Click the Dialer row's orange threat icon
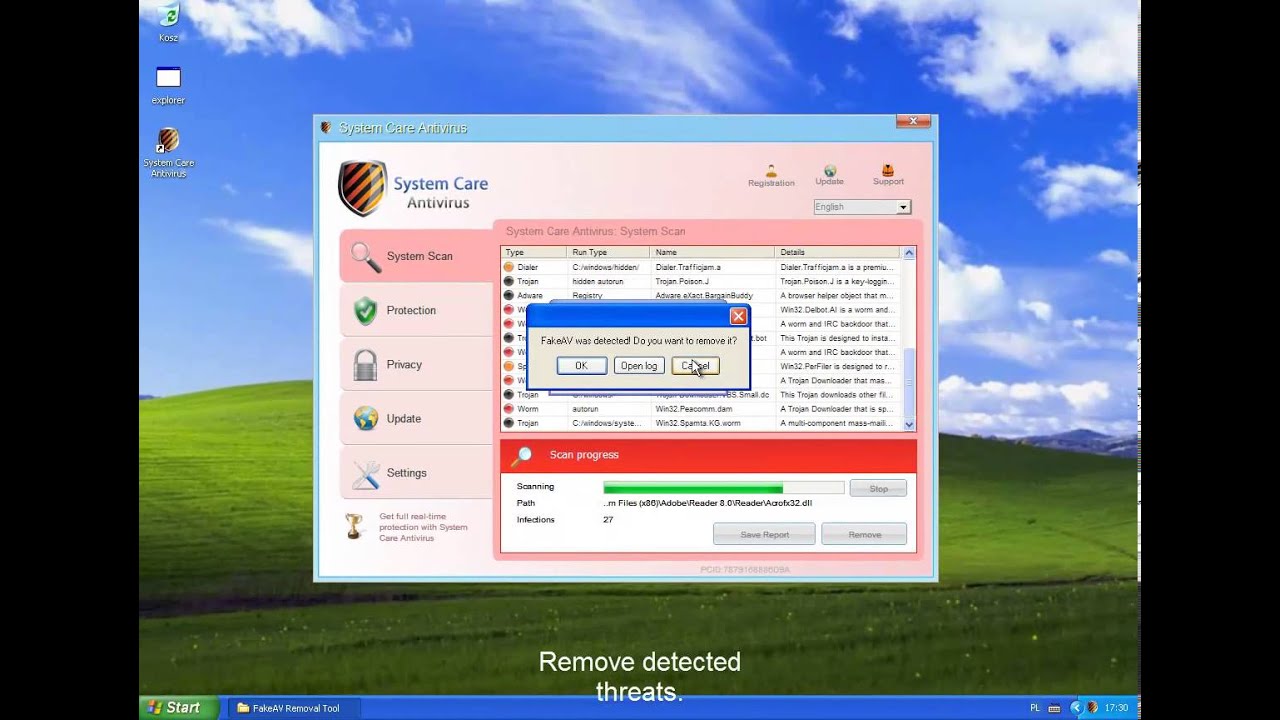The image size is (1280, 720). (509, 267)
